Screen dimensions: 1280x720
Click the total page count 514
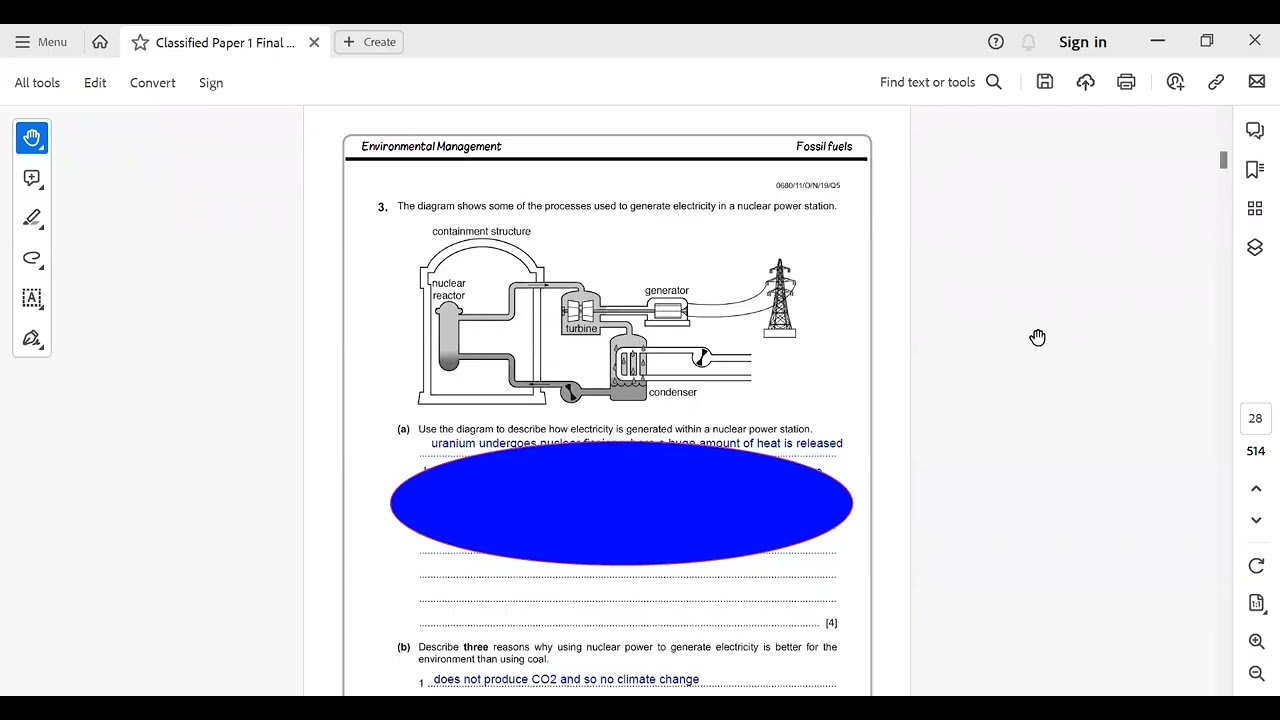pos(1255,451)
